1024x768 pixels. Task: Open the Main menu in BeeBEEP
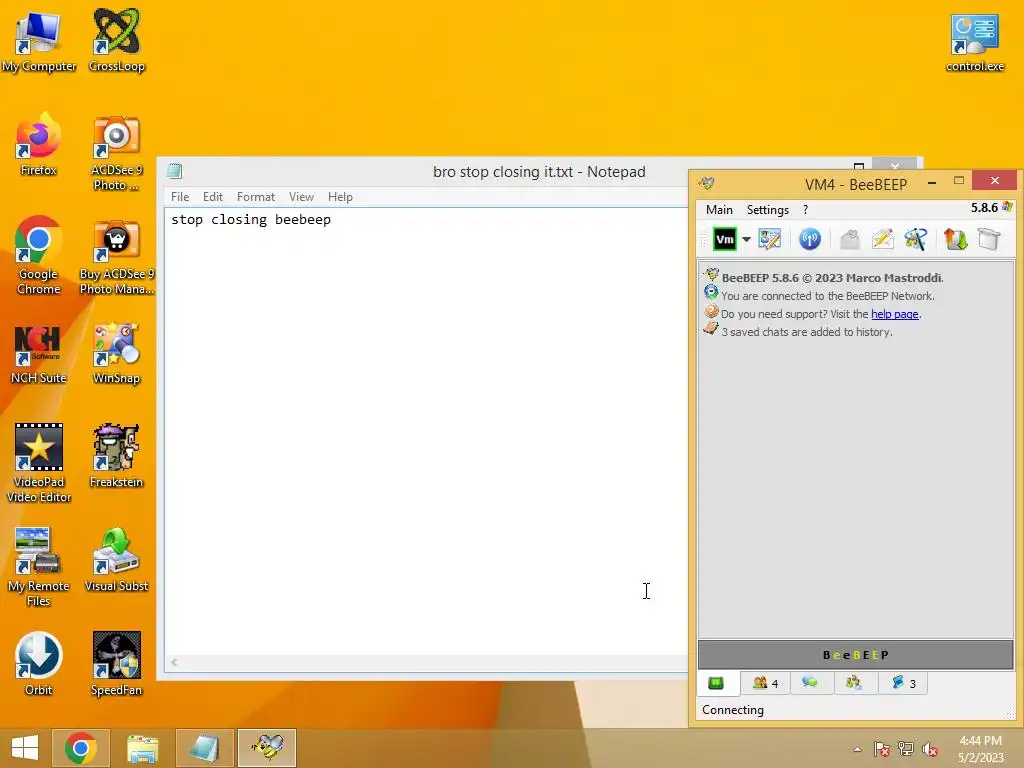pyautogui.click(x=719, y=210)
